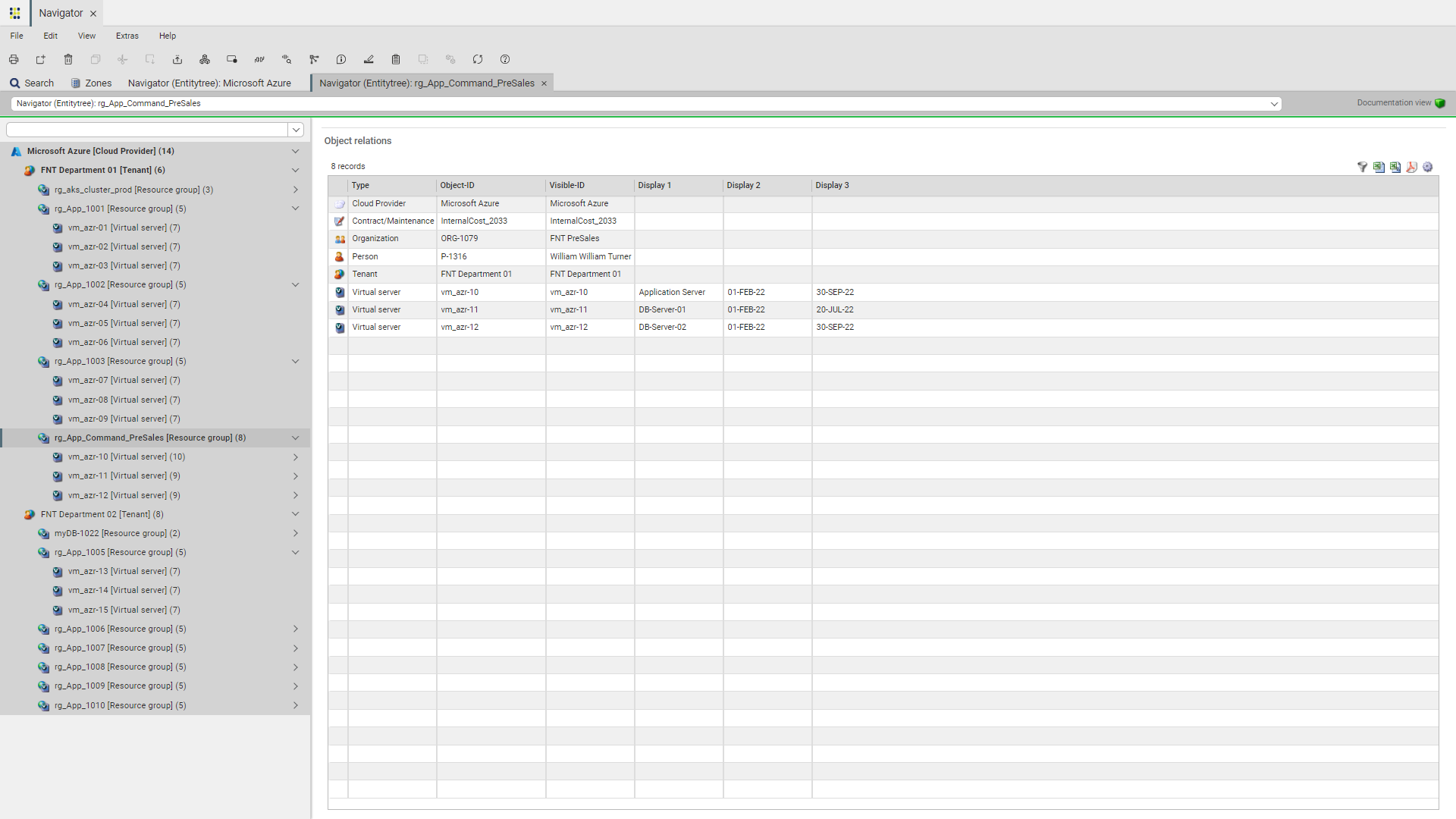The image size is (1456, 819).
Task: Click the Clipboard toolbar icon
Action: click(x=396, y=59)
